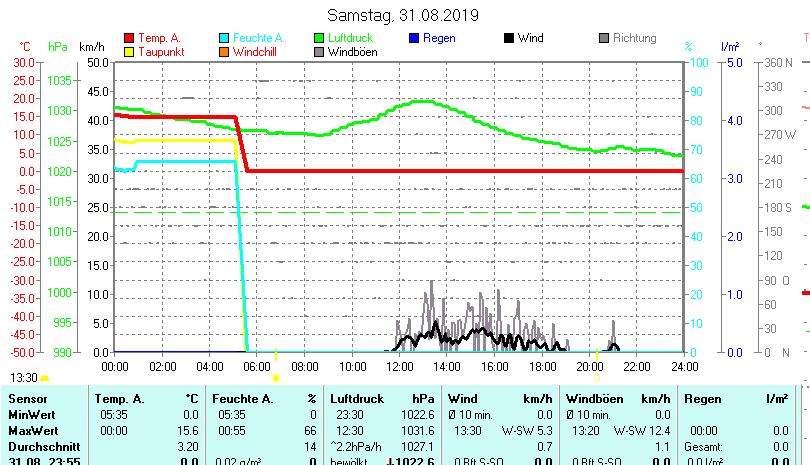Click the red Temp. A. legend swatch
This screenshot has height=465, width=810.
tap(128, 38)
